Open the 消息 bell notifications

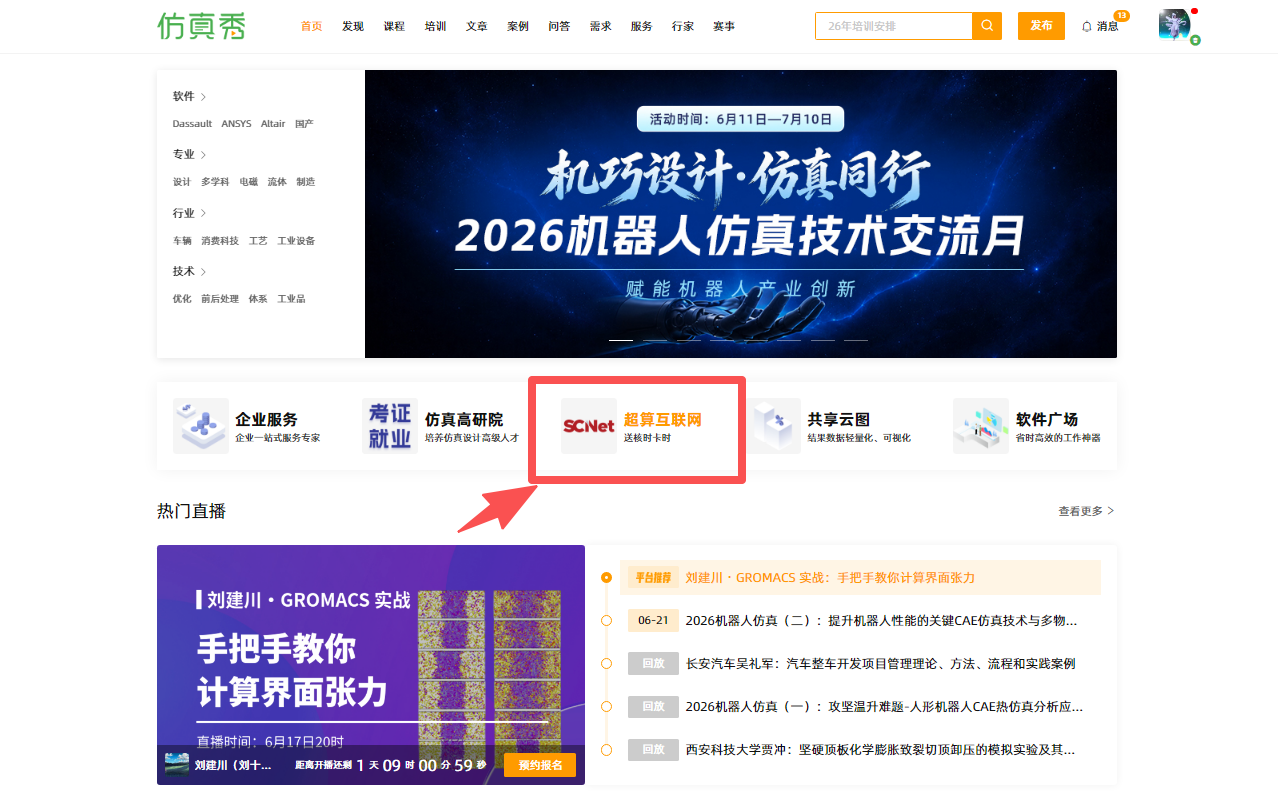click(1100, 26)
